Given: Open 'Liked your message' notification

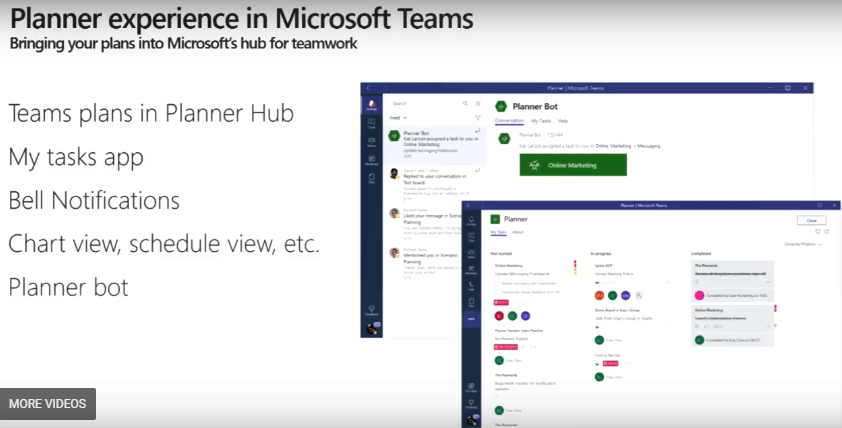Looking at the screenshot, I should tap(424, 222).
